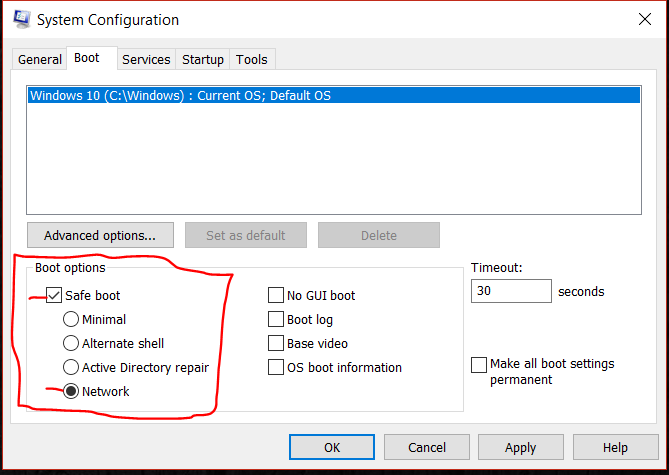Uncheck the Safe boot checkbox

[x=54, y=296]
